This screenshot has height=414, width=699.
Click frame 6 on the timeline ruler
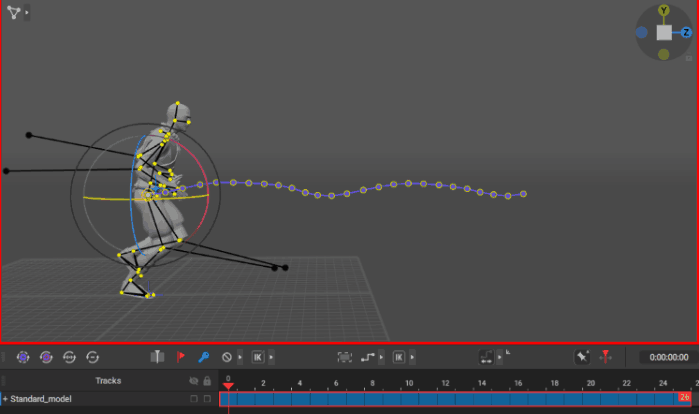pyautogui.click(x=336, y=383)
